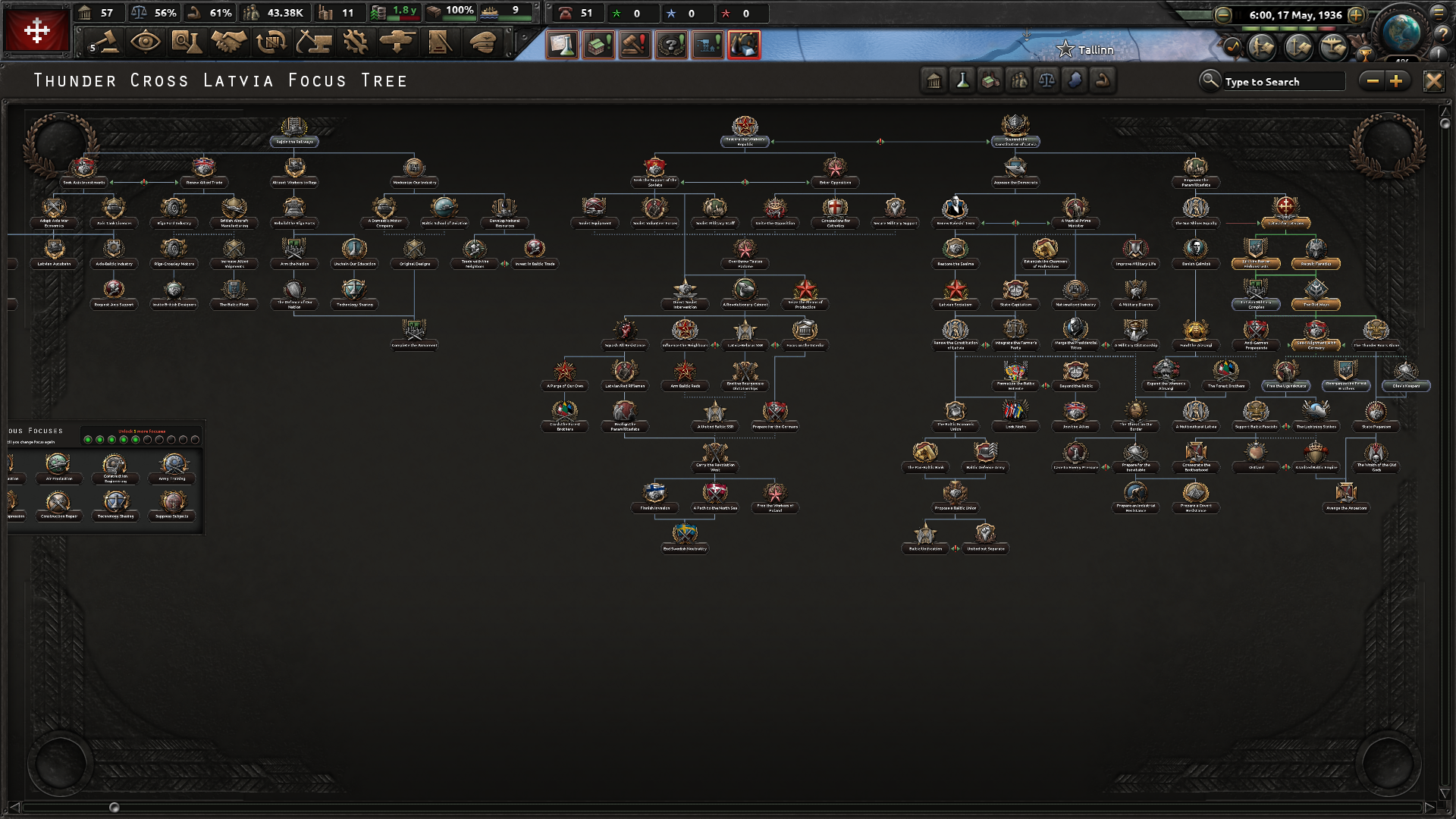Open the Logistics menu

[x=440, y=42]
